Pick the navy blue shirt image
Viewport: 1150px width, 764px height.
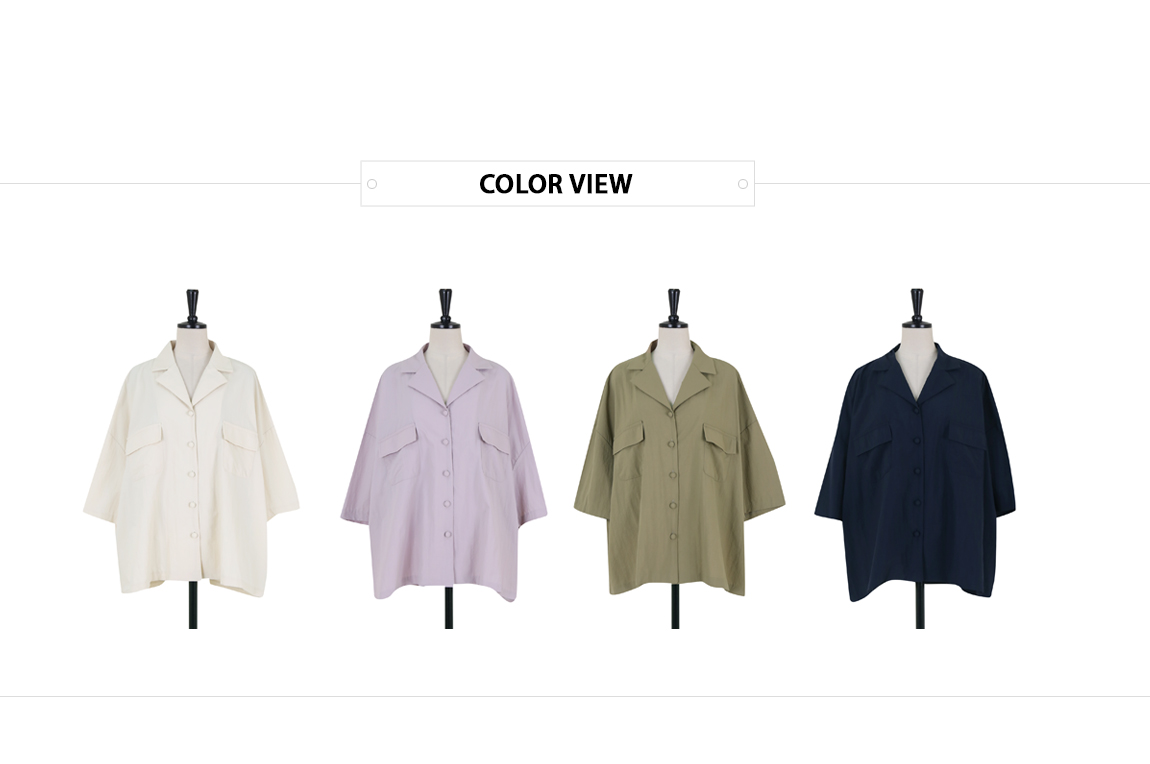[x=915, y=471]
